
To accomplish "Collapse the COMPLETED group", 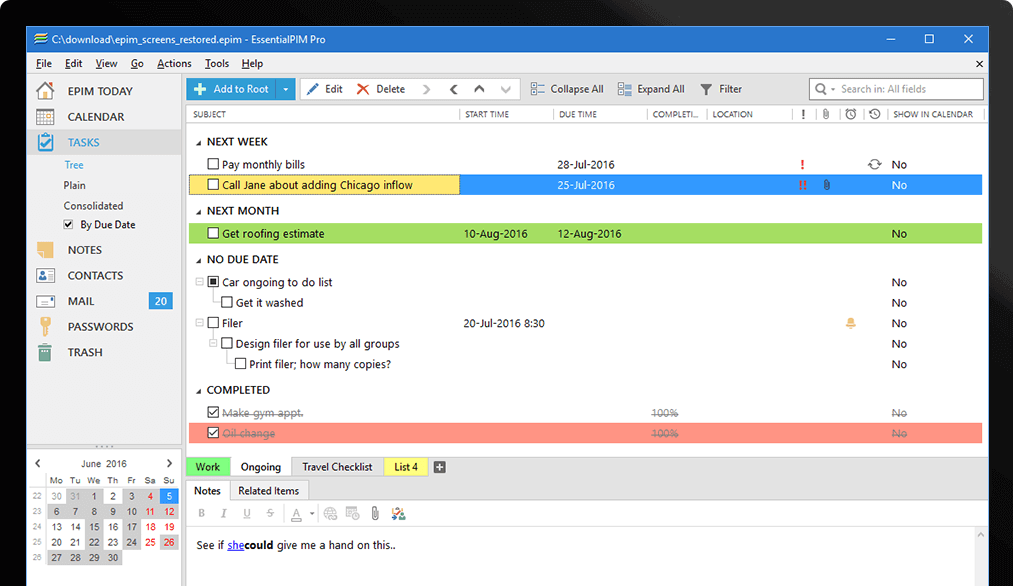I will (198, 391).
